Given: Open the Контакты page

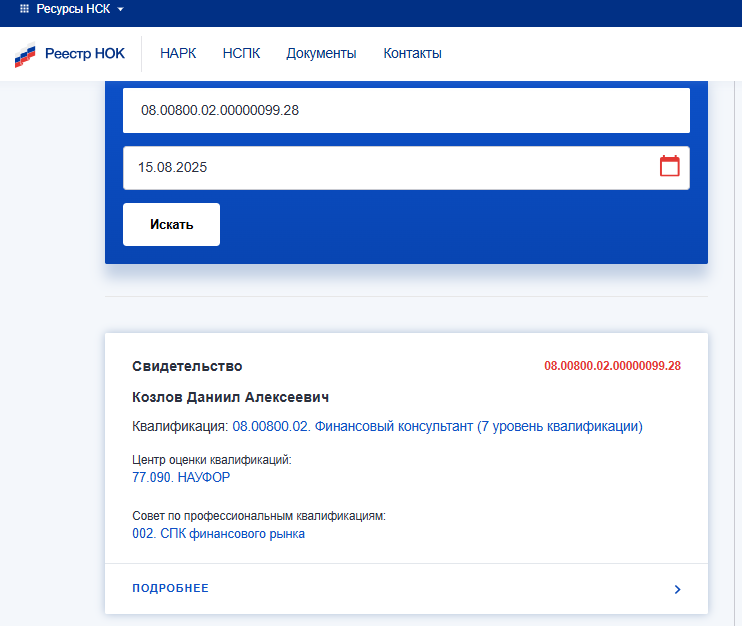Looking at the screenshot, I should pyautogui.click(x=412, y=54).
